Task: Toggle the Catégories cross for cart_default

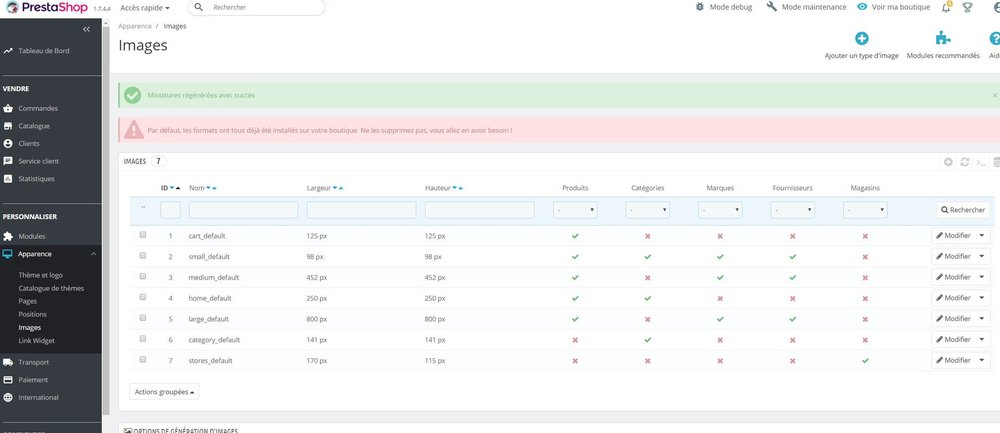Action: coord(647,236)
